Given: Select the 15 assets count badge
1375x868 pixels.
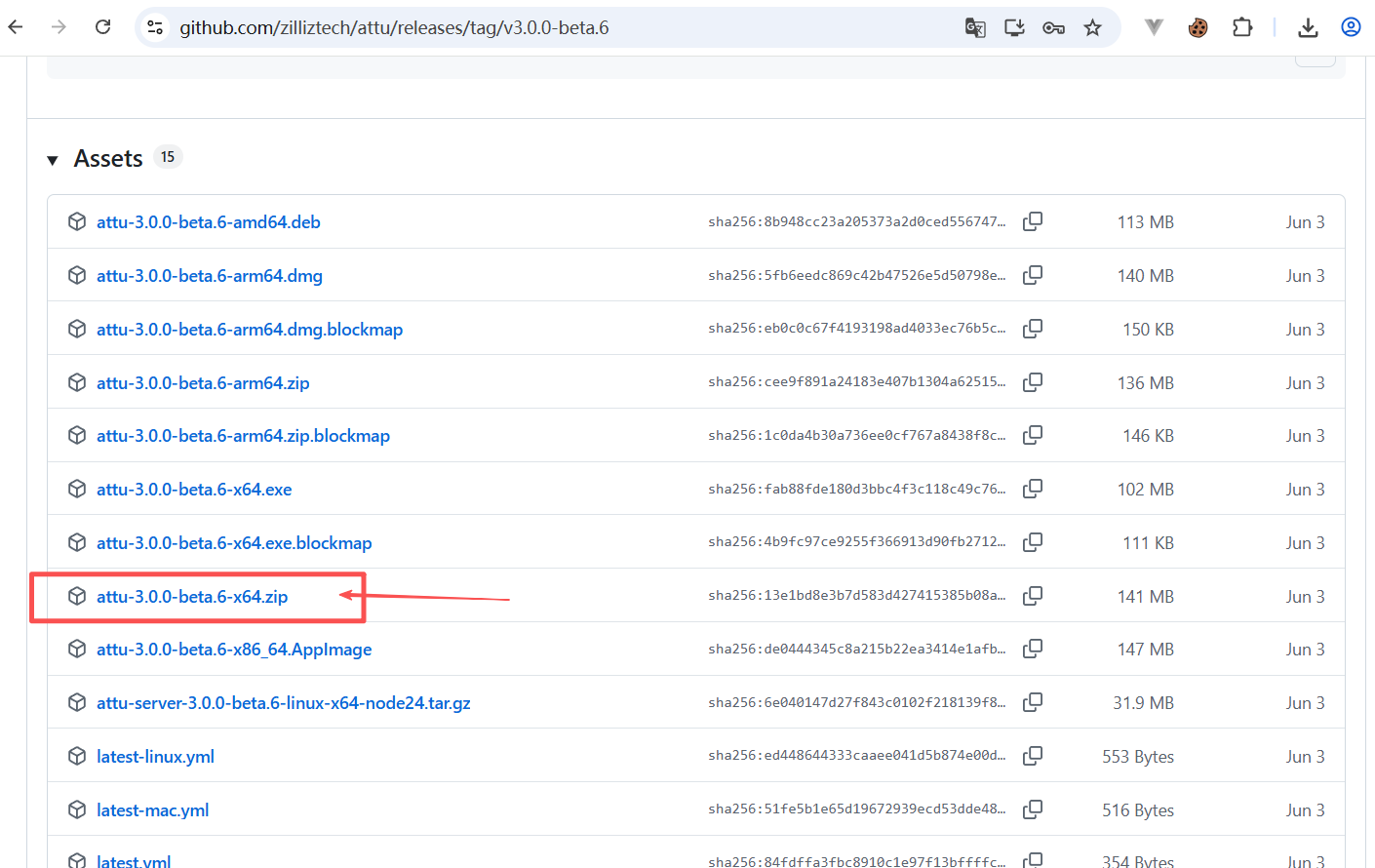Looking at the screenshot, I should pos(168,157).
